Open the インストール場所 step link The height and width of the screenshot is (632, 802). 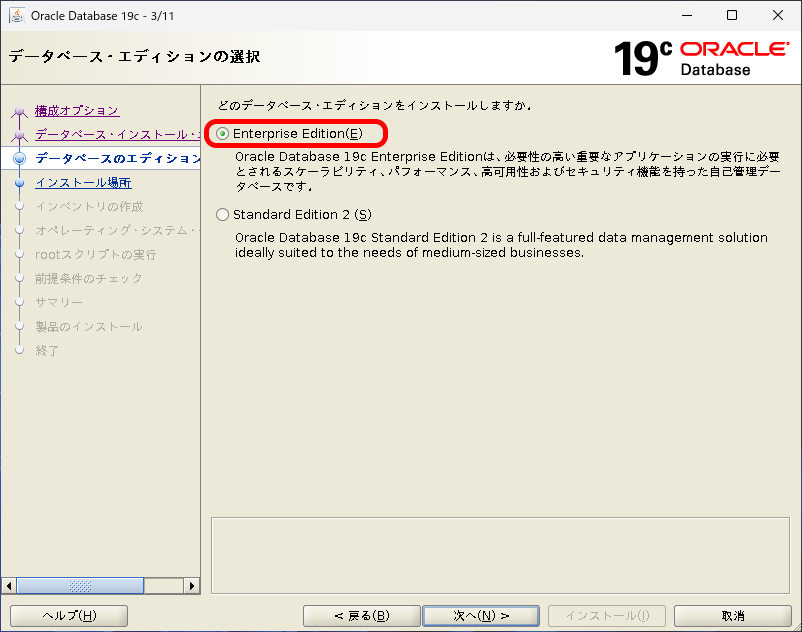coord(83,183)
